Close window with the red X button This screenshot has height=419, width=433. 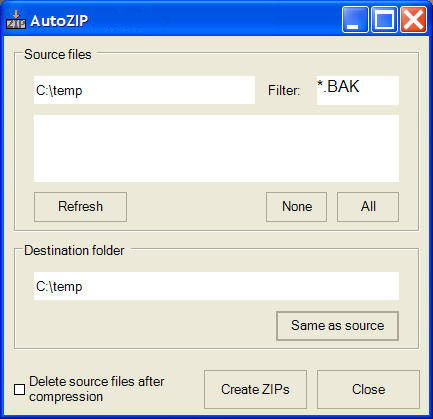tap(413, 20)
